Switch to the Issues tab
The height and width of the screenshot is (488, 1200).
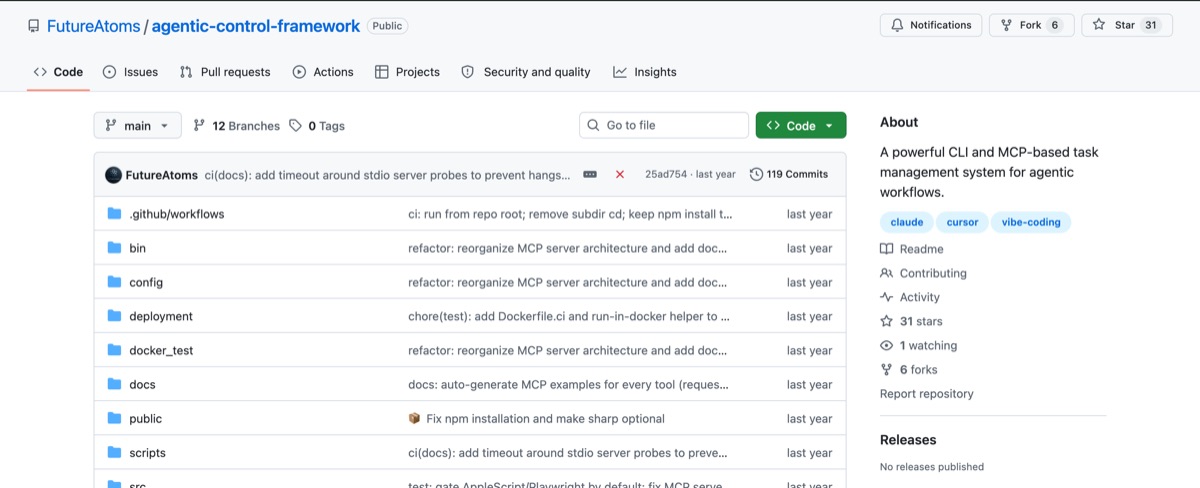[130, 72]
